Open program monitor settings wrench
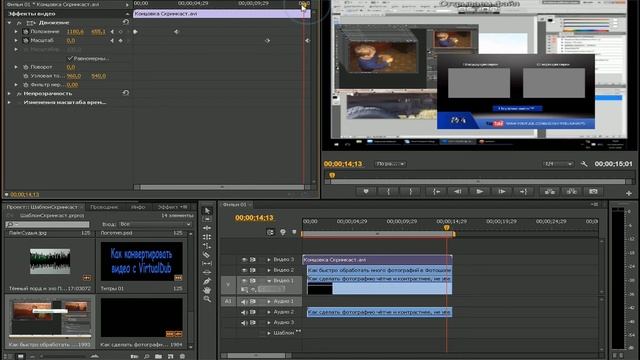 [584, 164]
